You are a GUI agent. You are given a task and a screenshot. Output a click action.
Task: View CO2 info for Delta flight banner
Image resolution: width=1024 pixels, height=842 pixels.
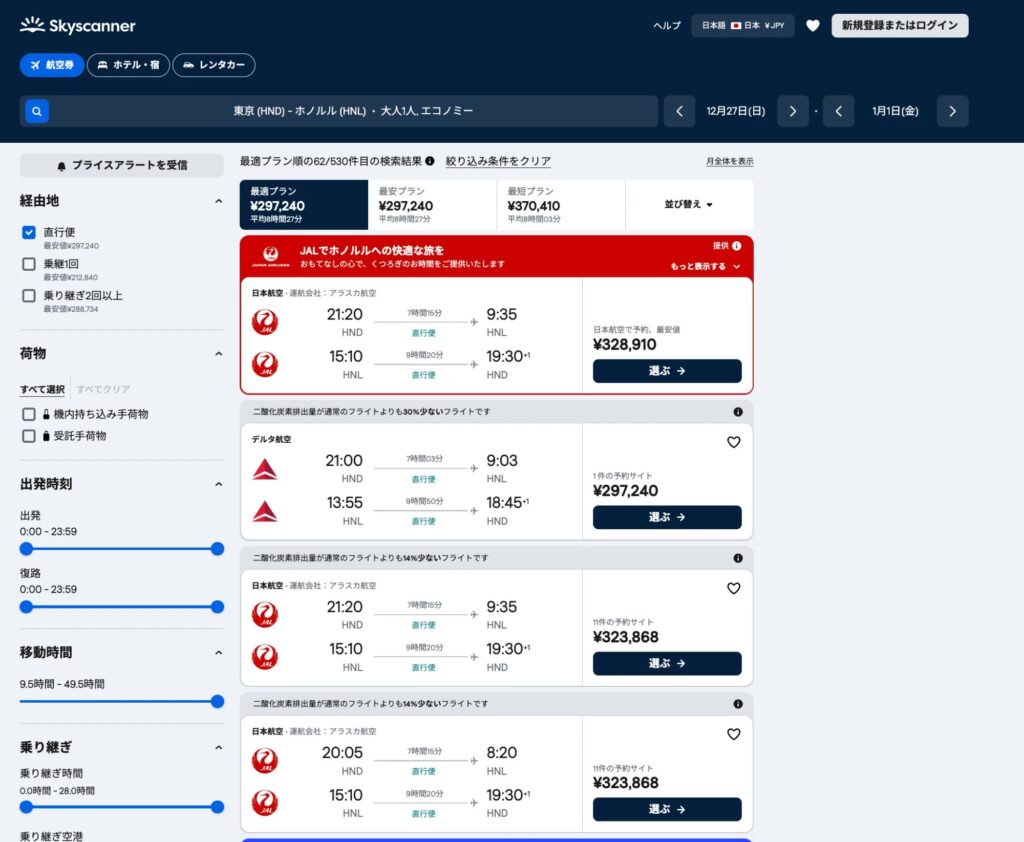point(738,412)
